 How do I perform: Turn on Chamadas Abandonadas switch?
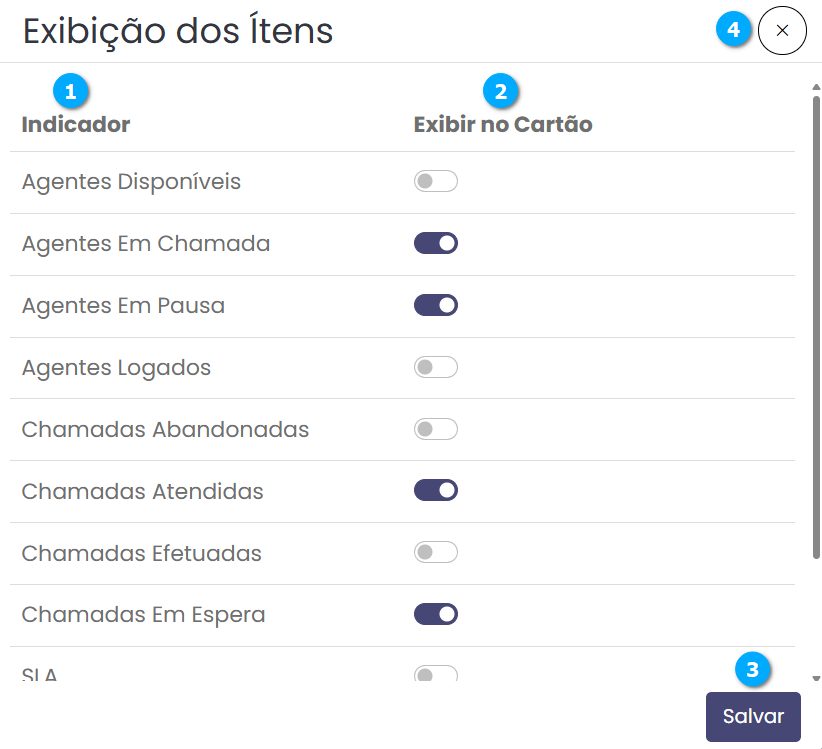click(436, 429)
